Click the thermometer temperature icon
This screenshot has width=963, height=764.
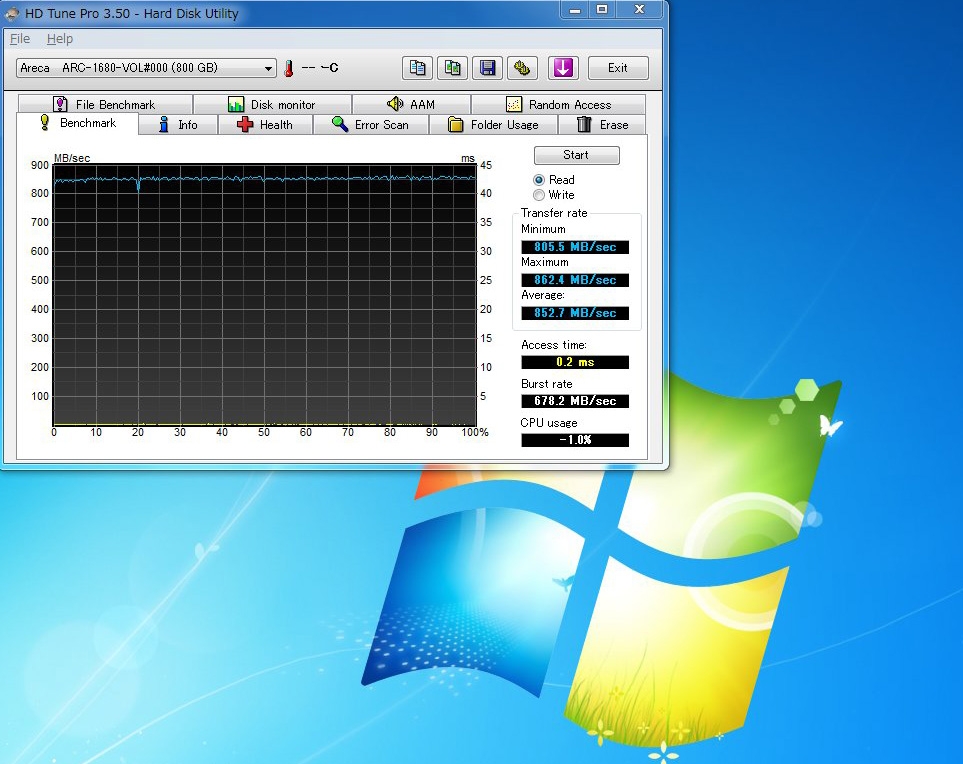click(289, 68)
